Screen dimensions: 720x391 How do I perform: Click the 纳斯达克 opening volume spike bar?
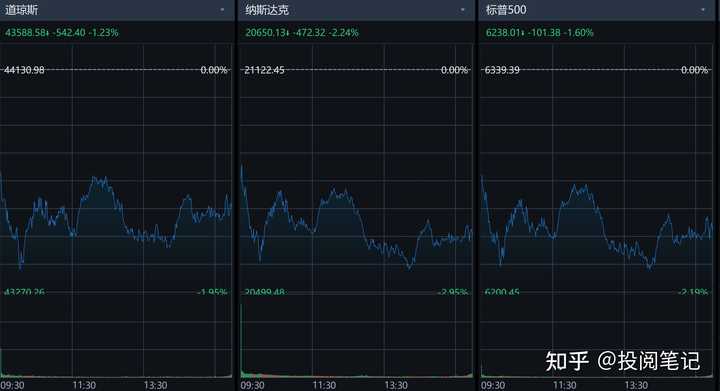tap(242, 340)
